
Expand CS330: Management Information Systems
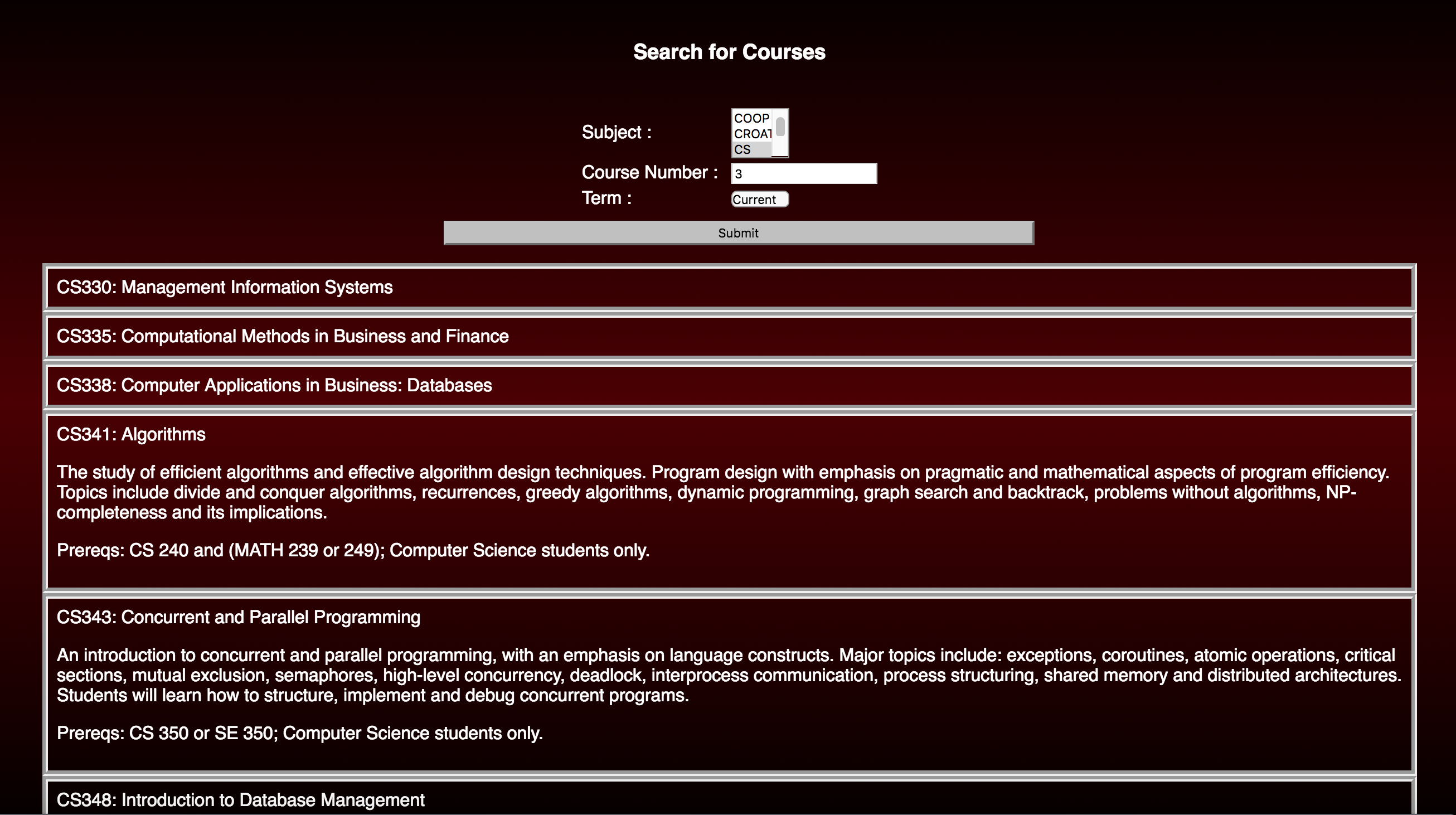[729, 287]
